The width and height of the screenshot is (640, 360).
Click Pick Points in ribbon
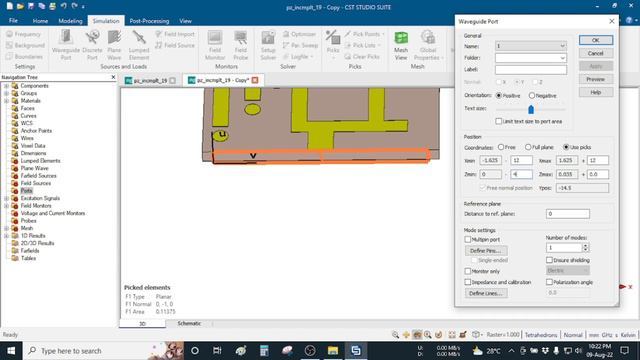click(364, 34)
